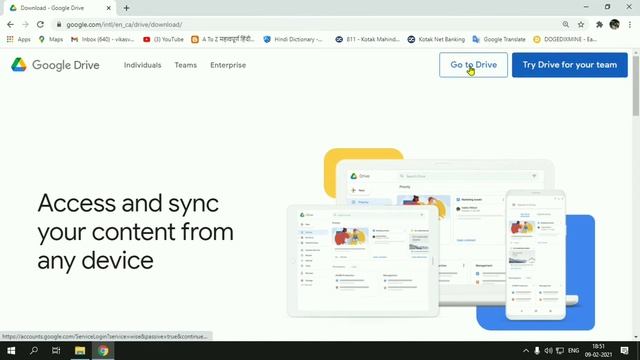Open Windows taskbar search
This screenshot has width=640, height=360.
click(x=34, y=351)
